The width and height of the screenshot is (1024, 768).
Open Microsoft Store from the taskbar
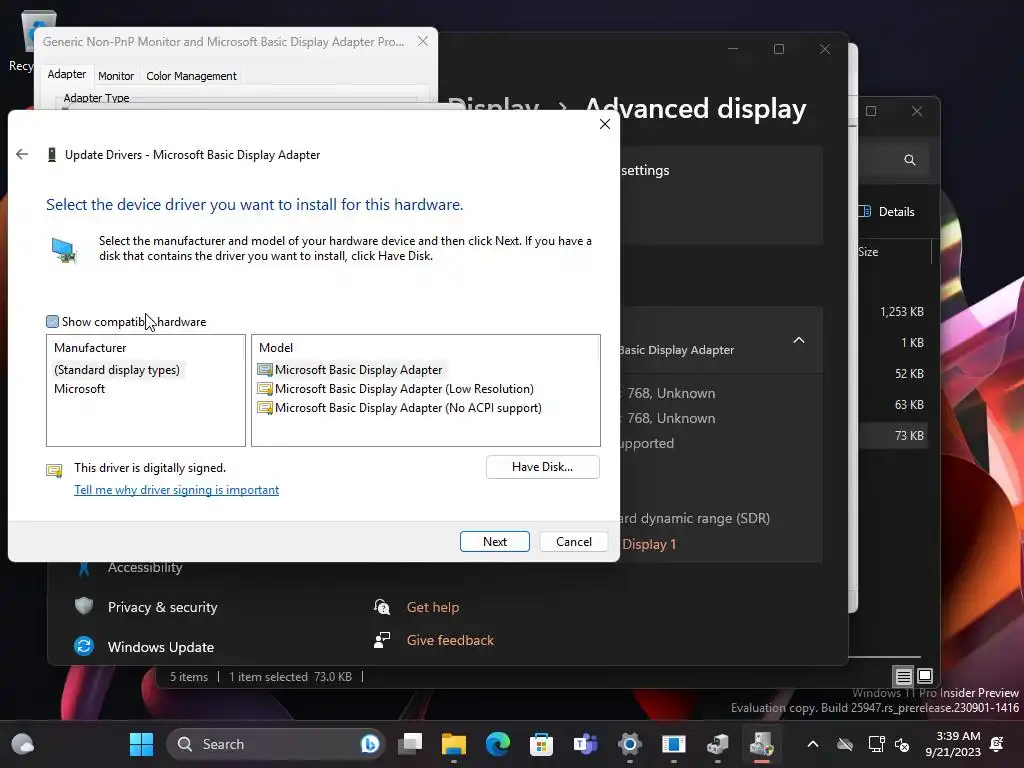[541, 744]
